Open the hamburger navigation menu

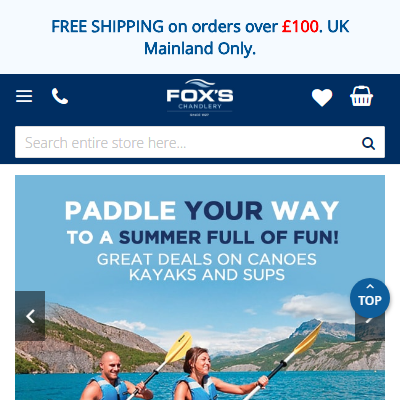pyautogui.click(x=24, y=96)
